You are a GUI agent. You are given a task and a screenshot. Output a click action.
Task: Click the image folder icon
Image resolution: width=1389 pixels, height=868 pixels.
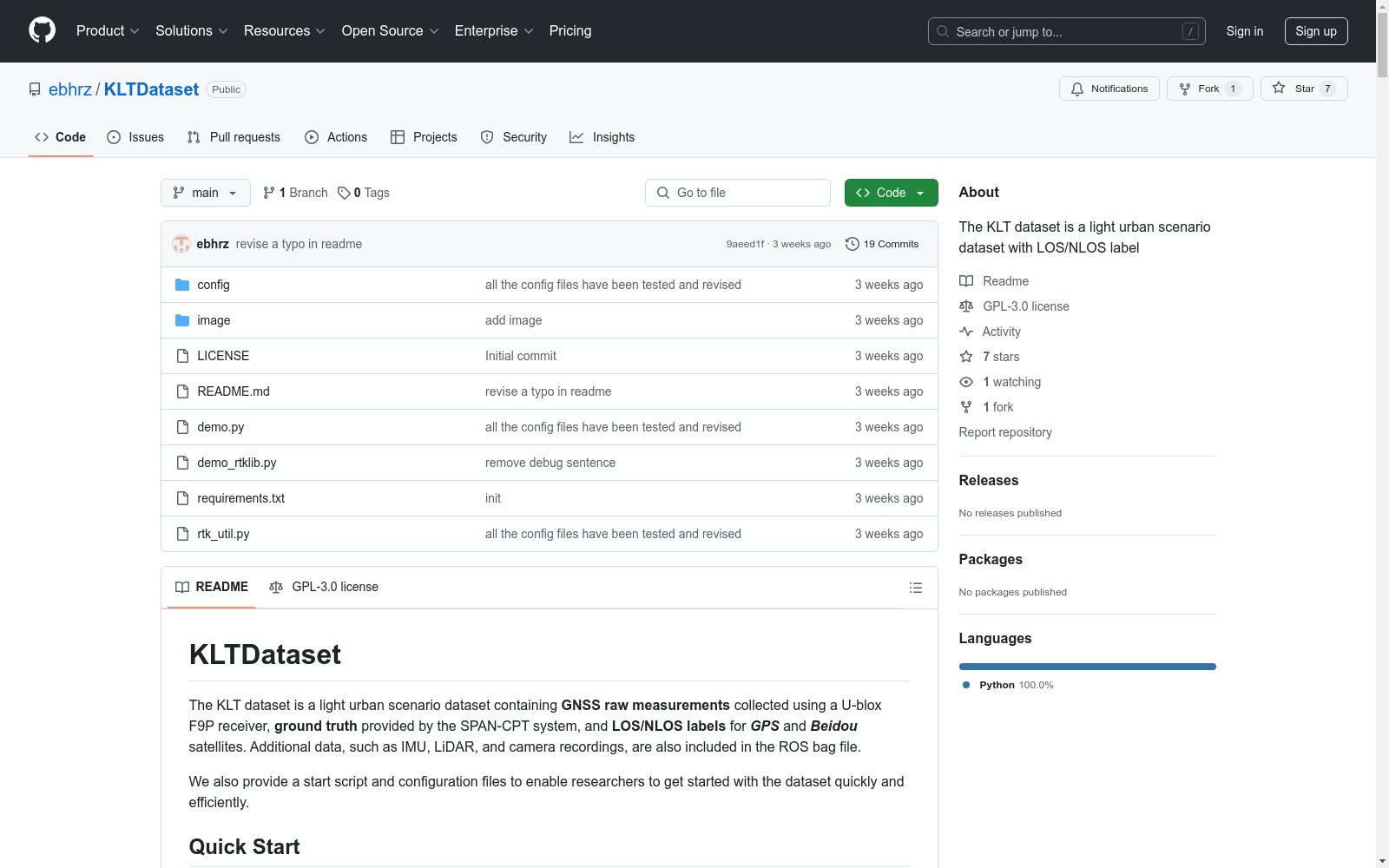coord(182,320)
